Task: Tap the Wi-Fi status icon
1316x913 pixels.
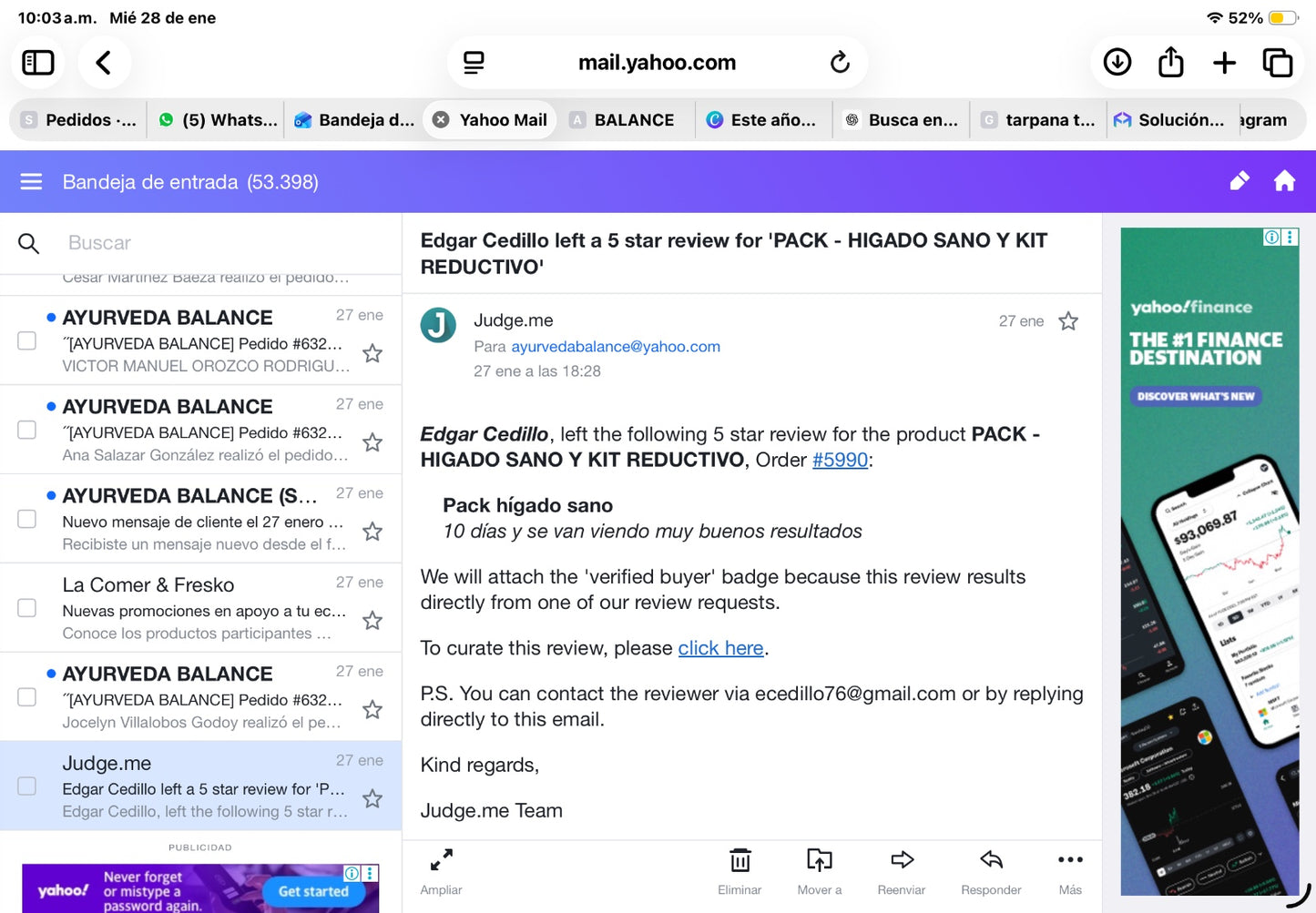Action: point(1214,18)
